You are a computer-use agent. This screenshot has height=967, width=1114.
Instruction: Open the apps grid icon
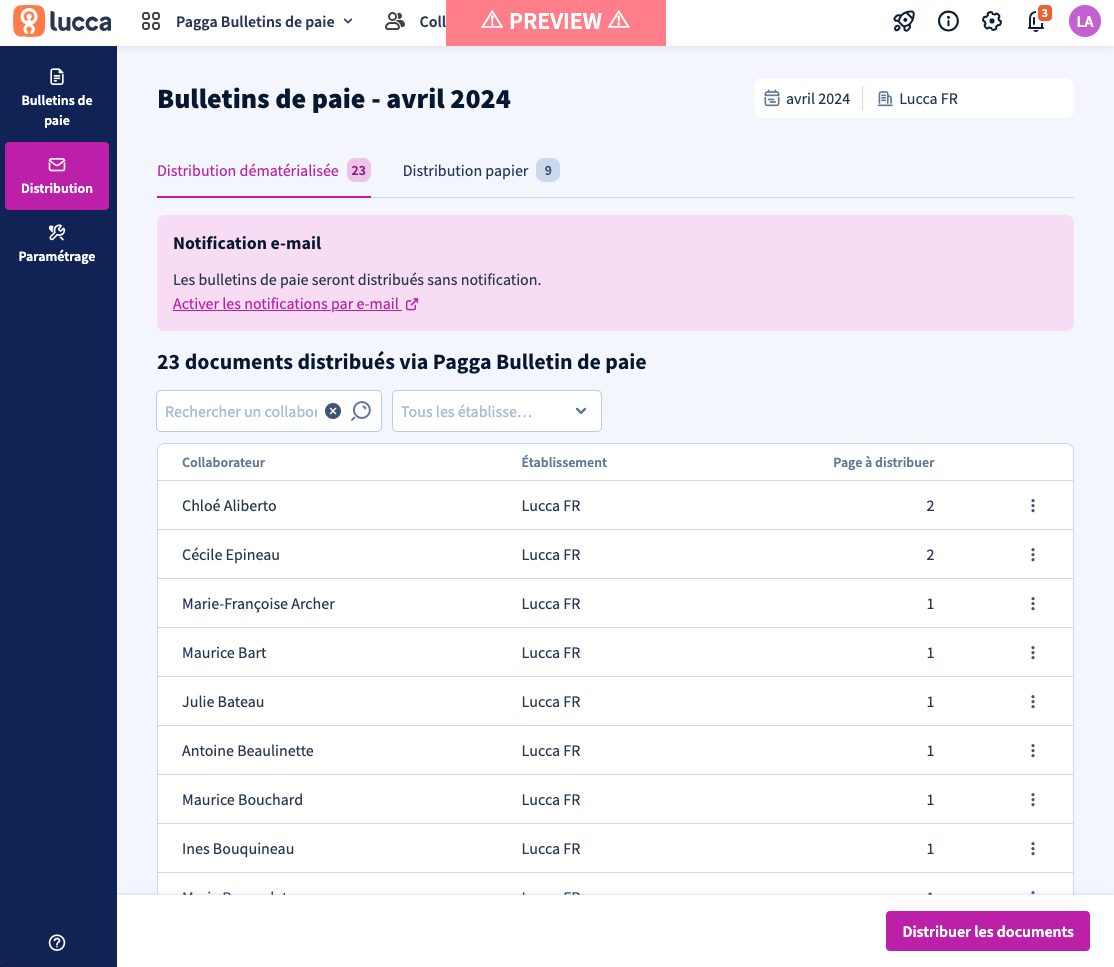[151, 21]
